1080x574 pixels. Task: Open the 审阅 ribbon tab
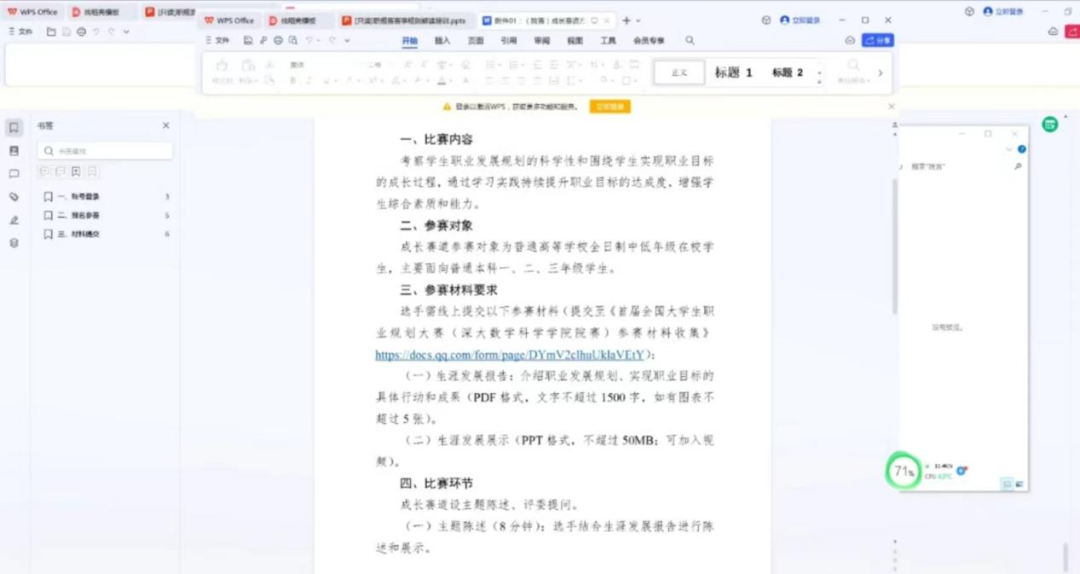click(541, 41)
